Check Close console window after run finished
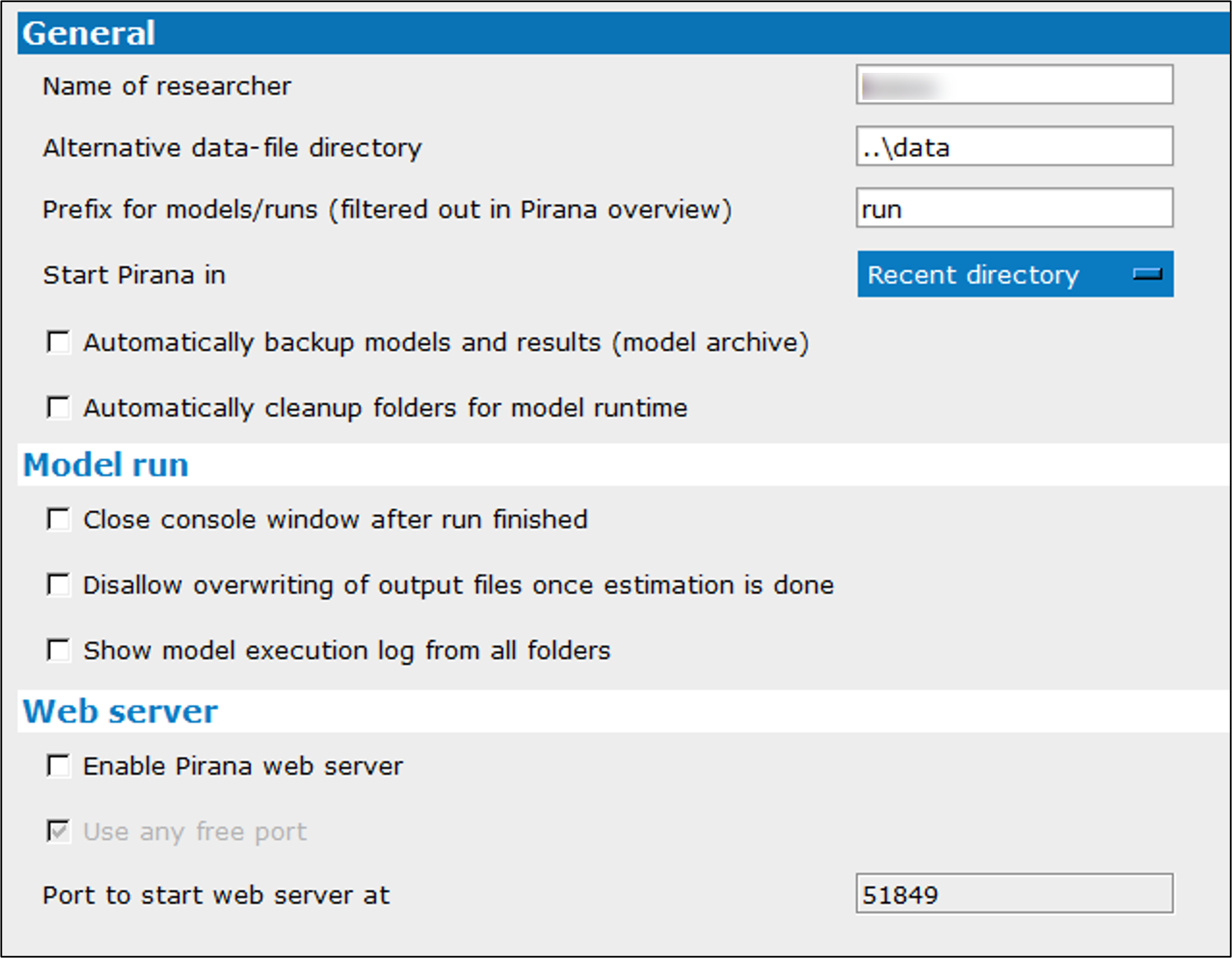The image size is (1232, 958). [x=59, y=519]
